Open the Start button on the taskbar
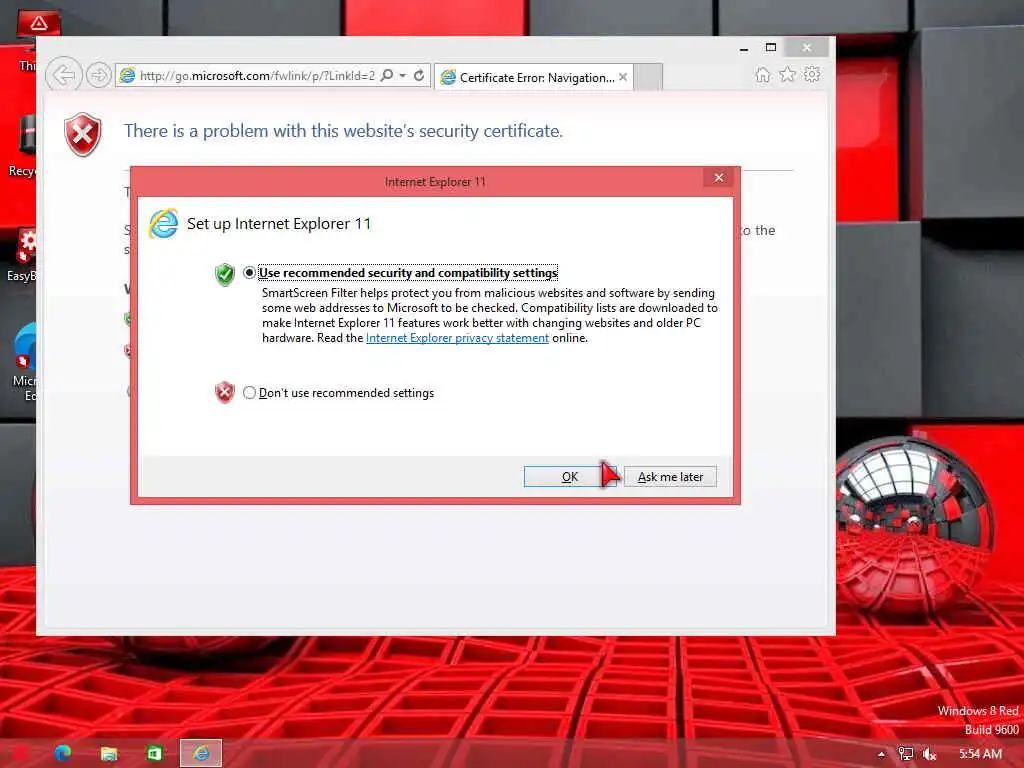 [20, 754]
